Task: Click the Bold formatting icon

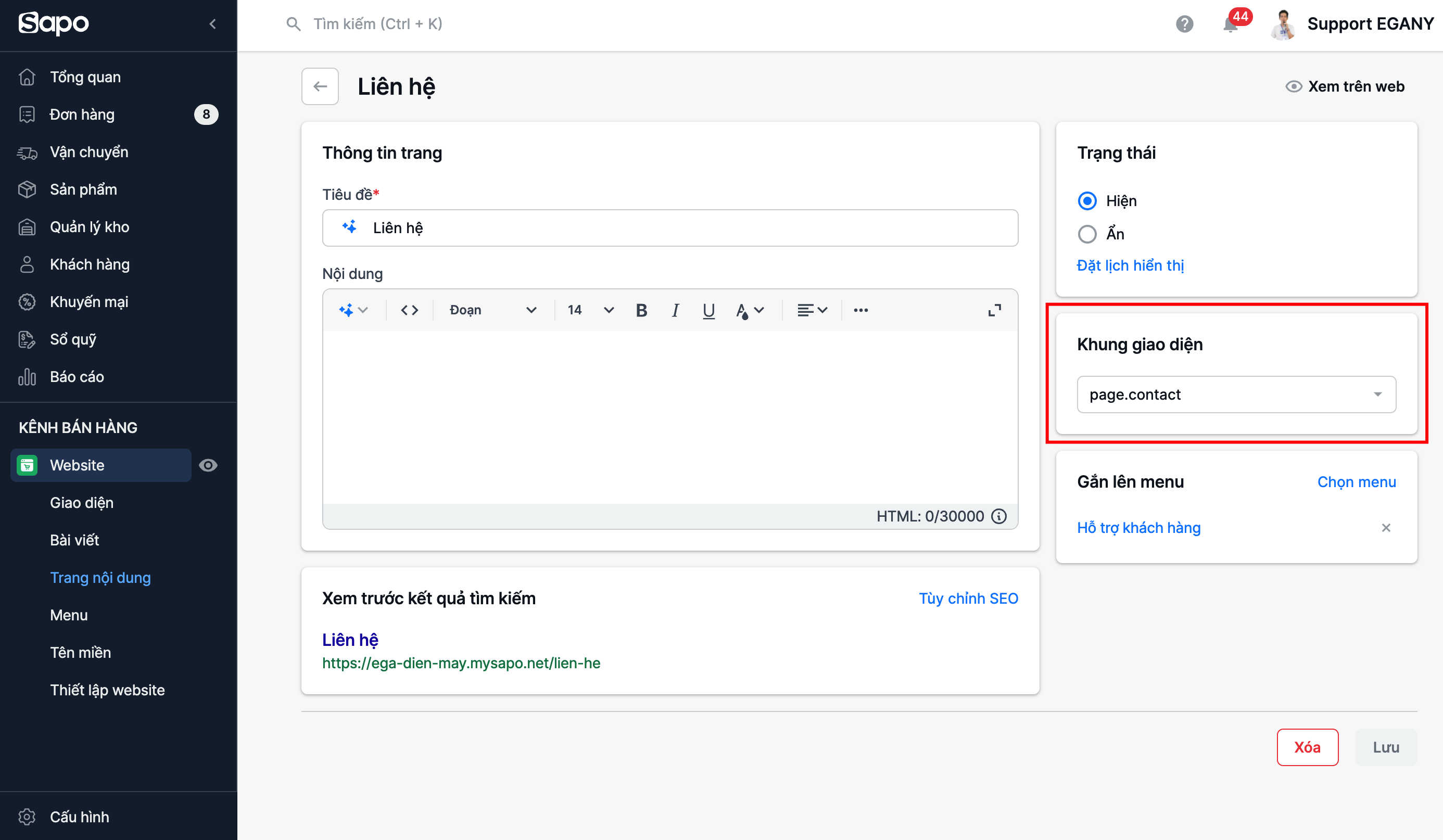Action: (x=641, y=310)
